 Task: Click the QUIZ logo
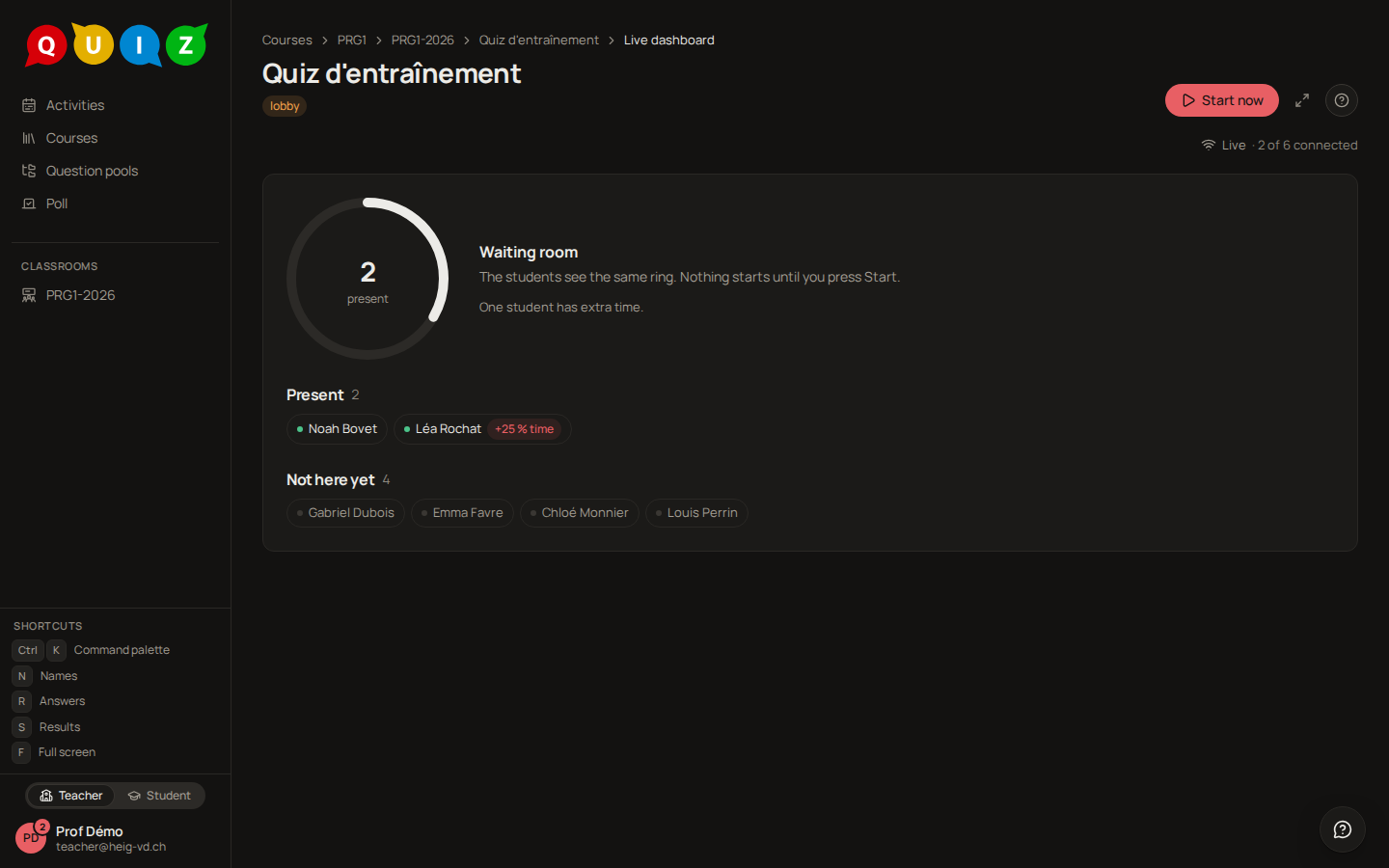[116, 44]
